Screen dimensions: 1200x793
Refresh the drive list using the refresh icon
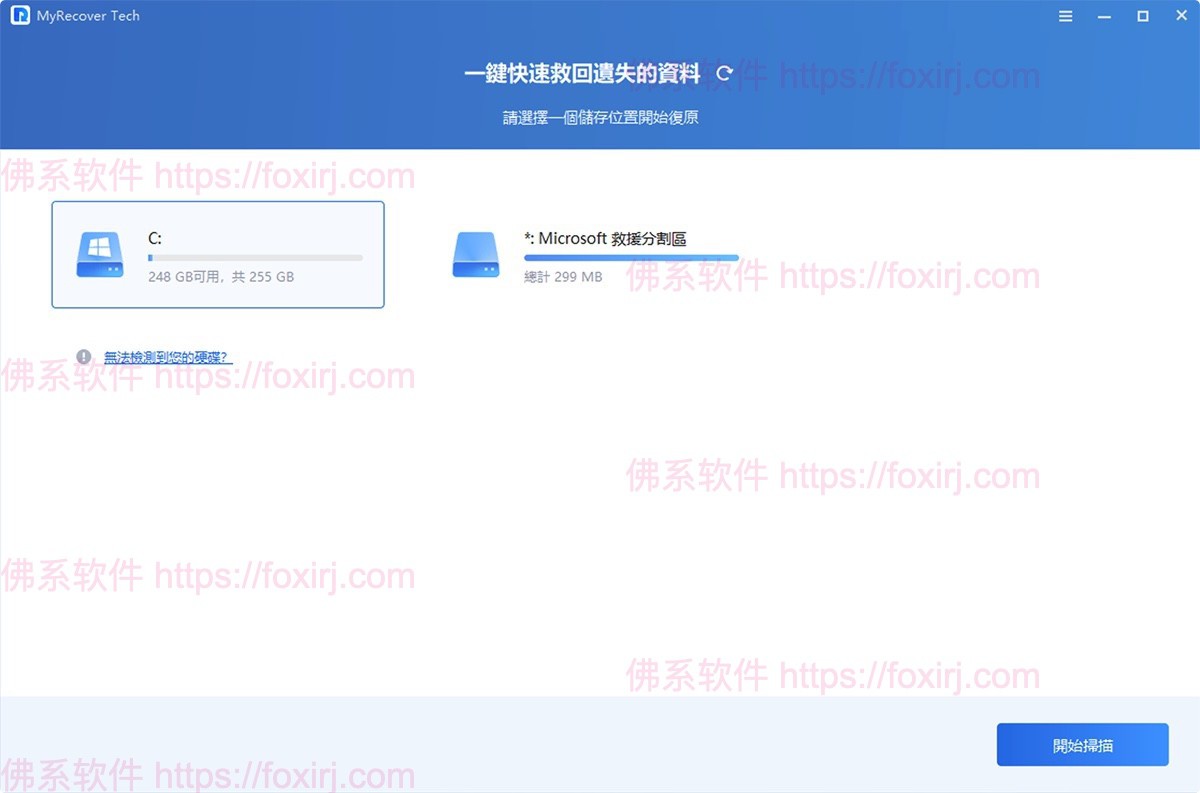click(724, 73)
